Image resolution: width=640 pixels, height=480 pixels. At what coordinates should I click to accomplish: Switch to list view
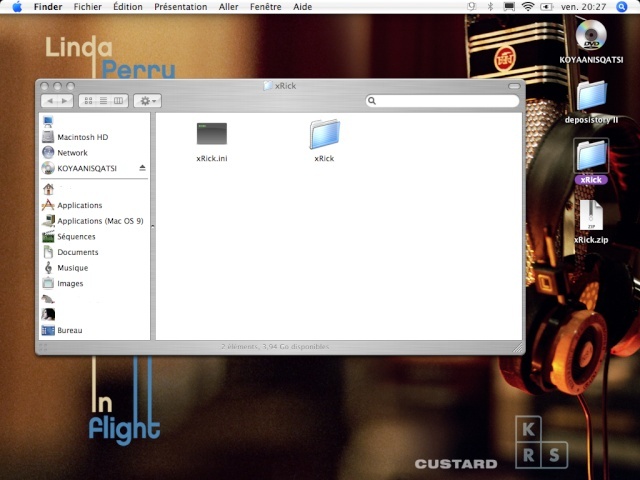coord(103,101)
